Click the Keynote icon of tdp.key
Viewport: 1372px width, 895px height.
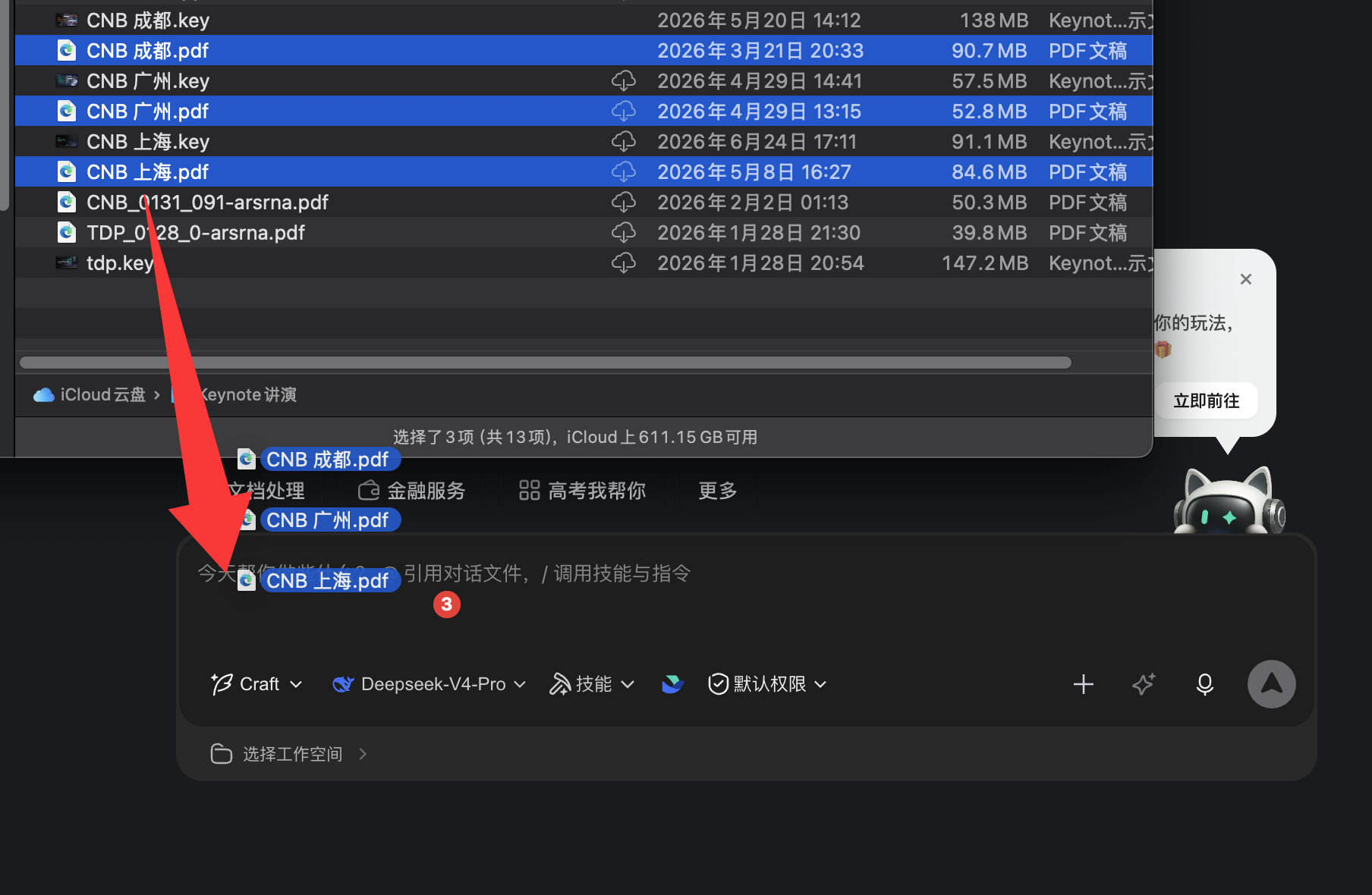click(67, 263)
